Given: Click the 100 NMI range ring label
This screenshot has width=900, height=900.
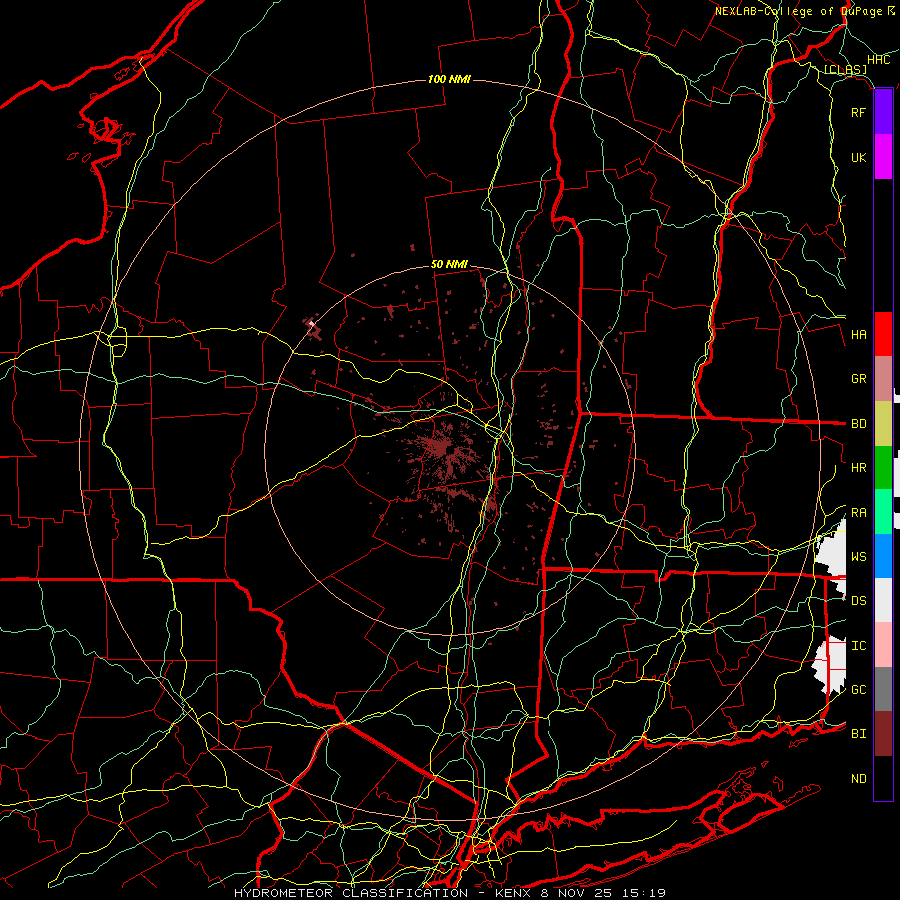Looking at the screenshot, I should 449,79.
